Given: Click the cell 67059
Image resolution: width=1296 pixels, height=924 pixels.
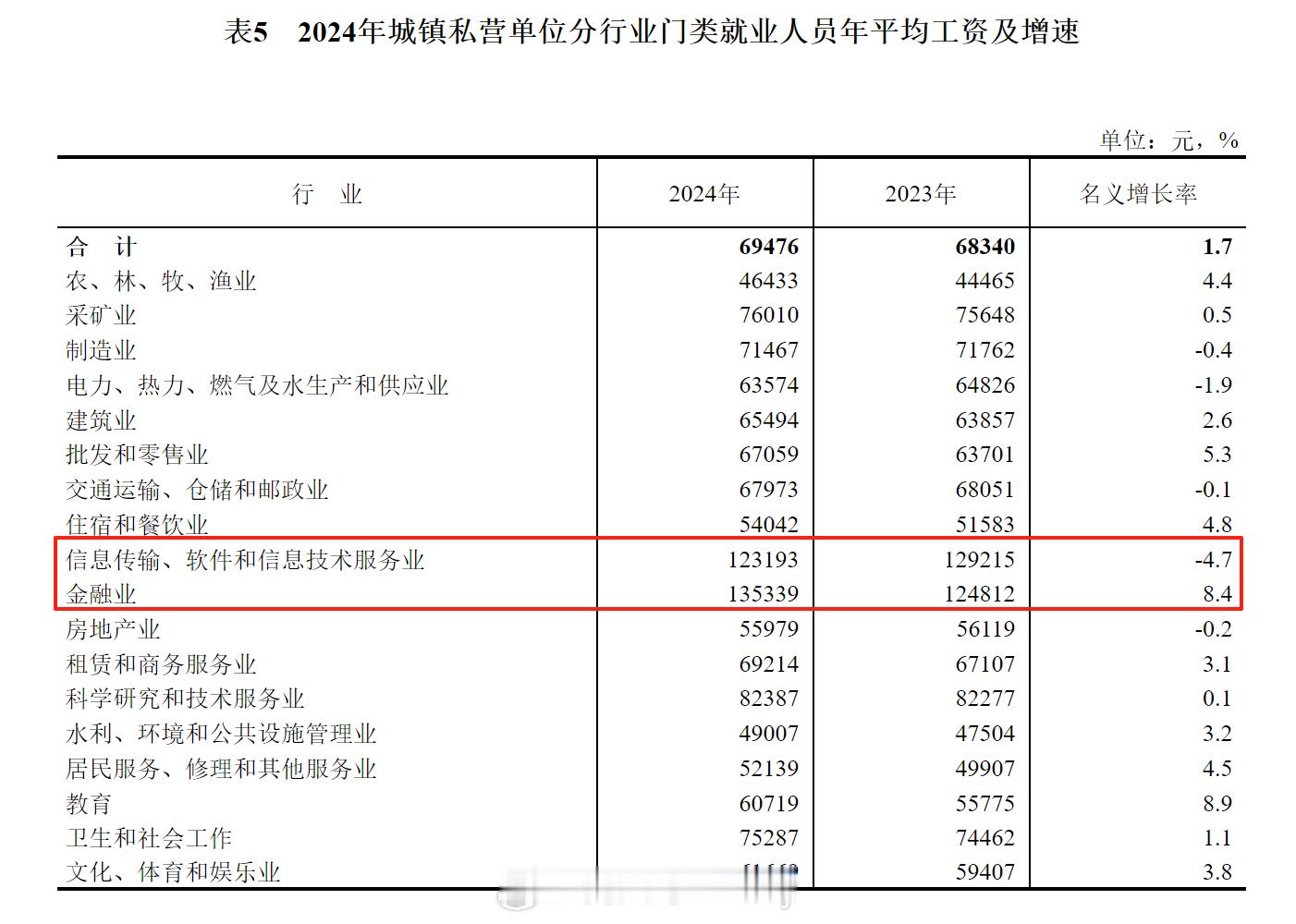Looking at the screenshot, I should click(769, 455).
